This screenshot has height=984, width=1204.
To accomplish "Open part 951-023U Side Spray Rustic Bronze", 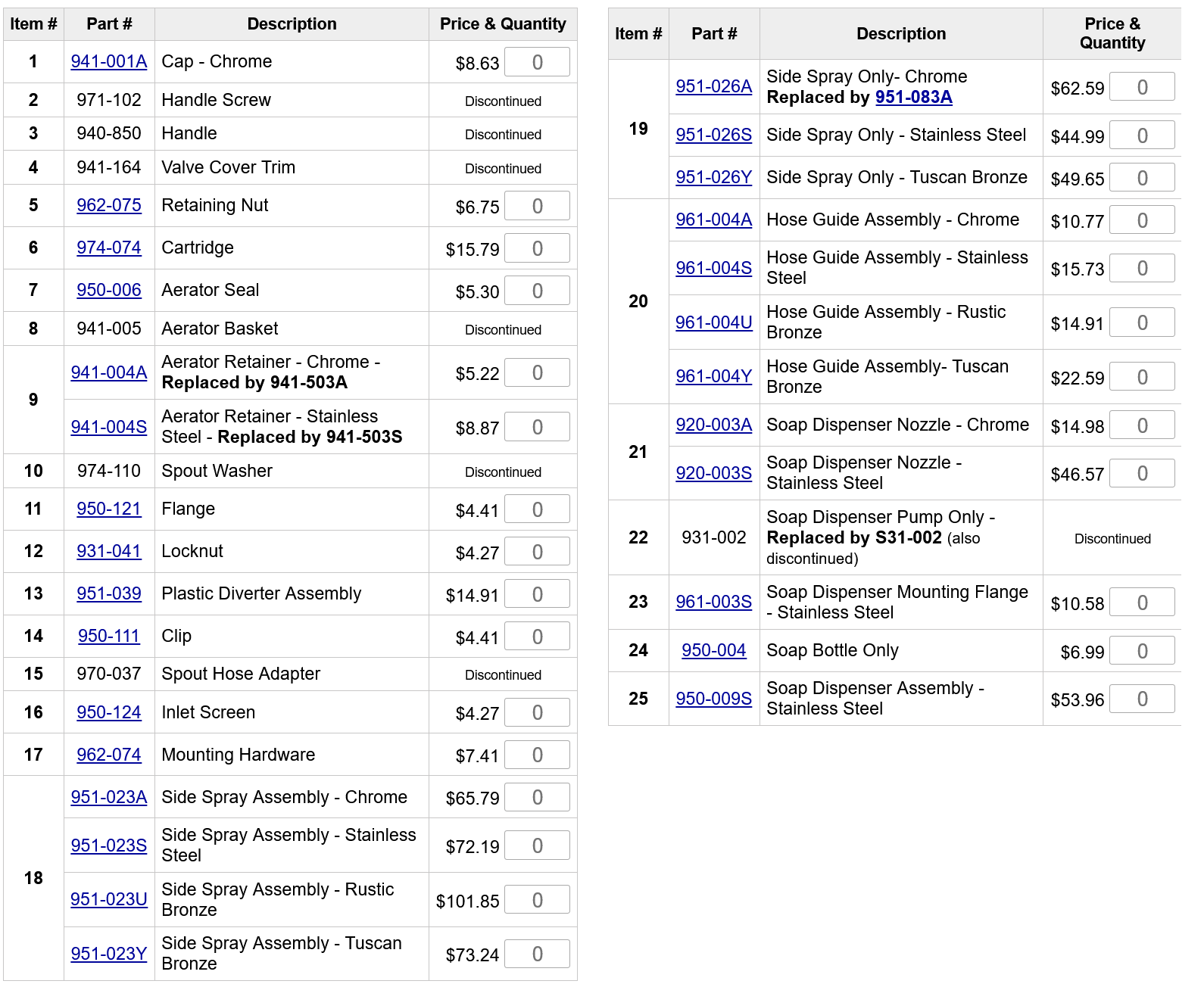I will pyautogui.click(x=108, y=899).
